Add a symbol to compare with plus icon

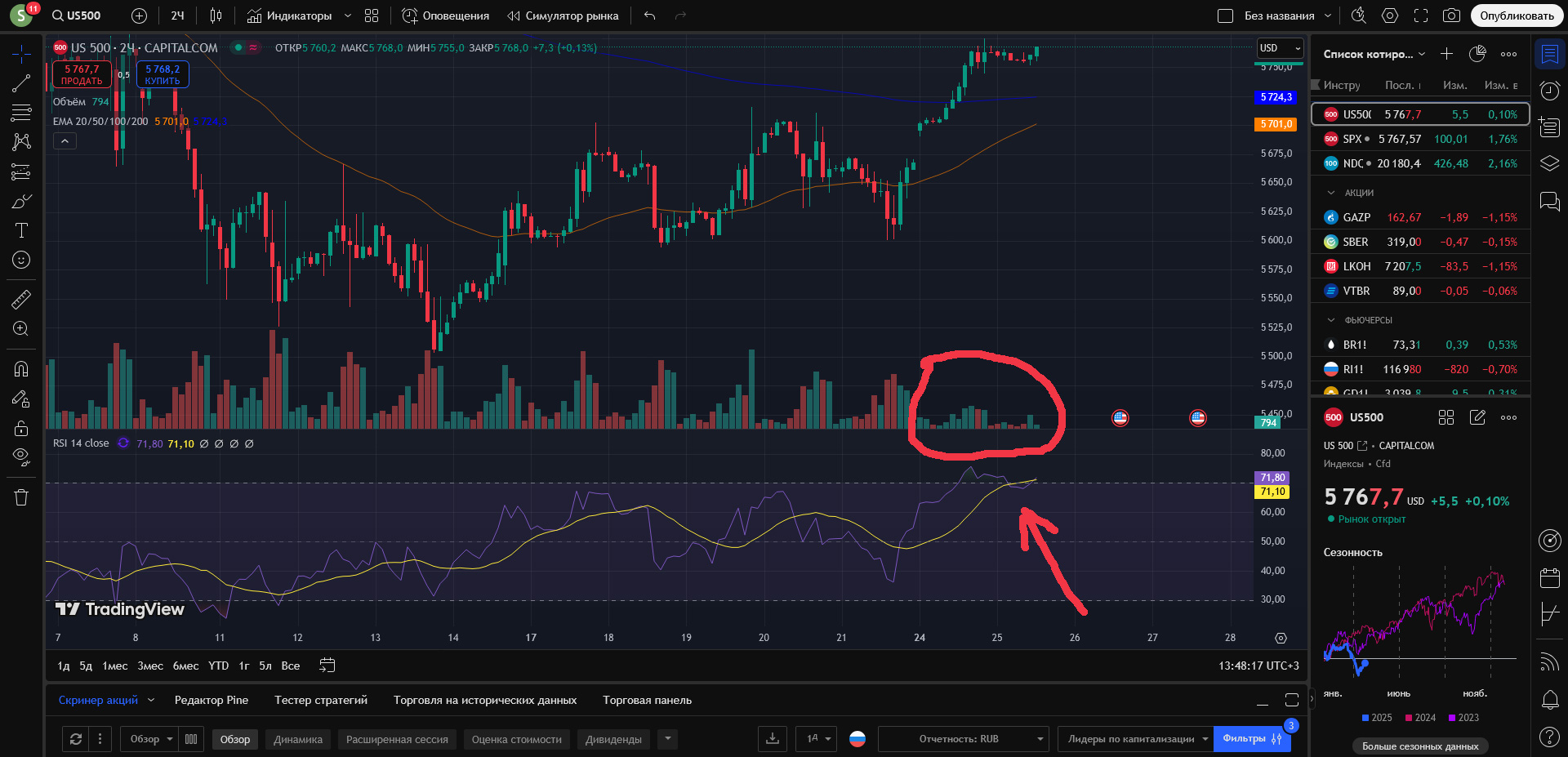tap(139, 16)
